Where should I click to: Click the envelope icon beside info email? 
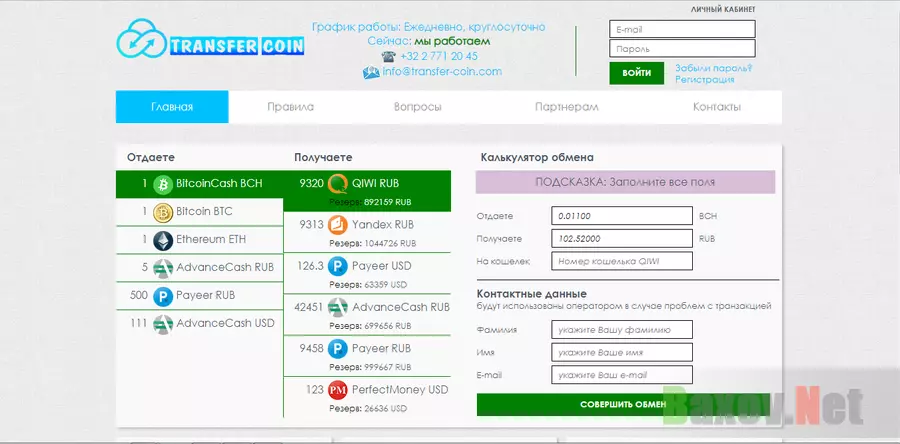[x=371, y=72]
